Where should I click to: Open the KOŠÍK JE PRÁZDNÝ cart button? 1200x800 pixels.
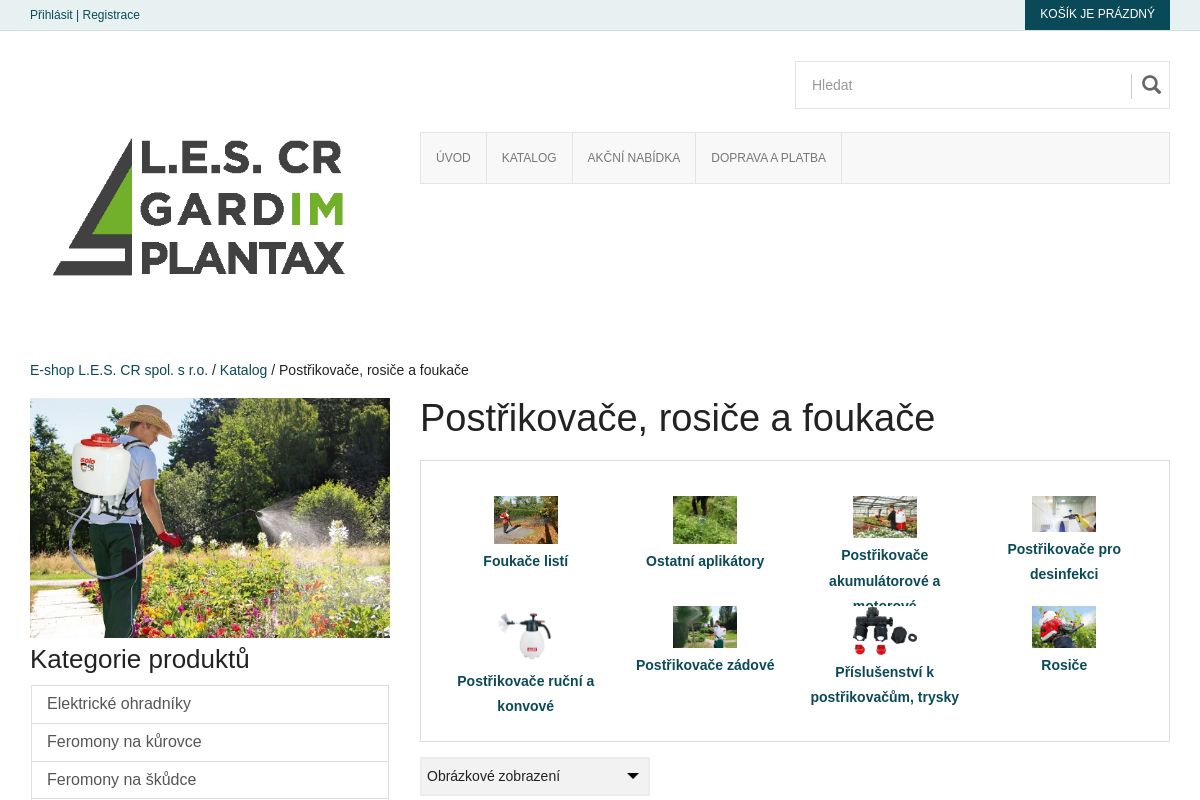pyautogui.click(x=1097, y=14)
